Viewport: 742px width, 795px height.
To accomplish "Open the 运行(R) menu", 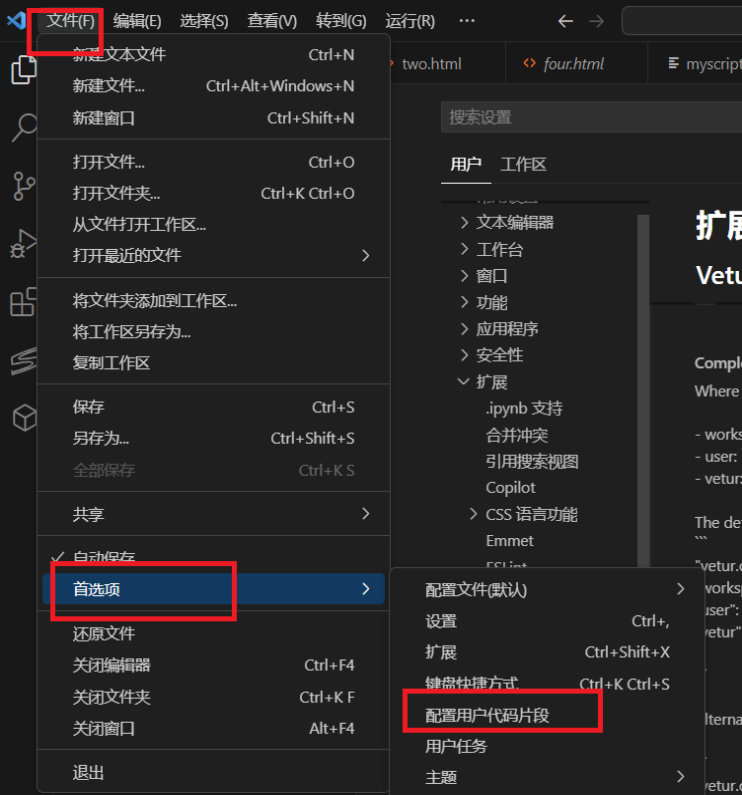I will [410, 21].
